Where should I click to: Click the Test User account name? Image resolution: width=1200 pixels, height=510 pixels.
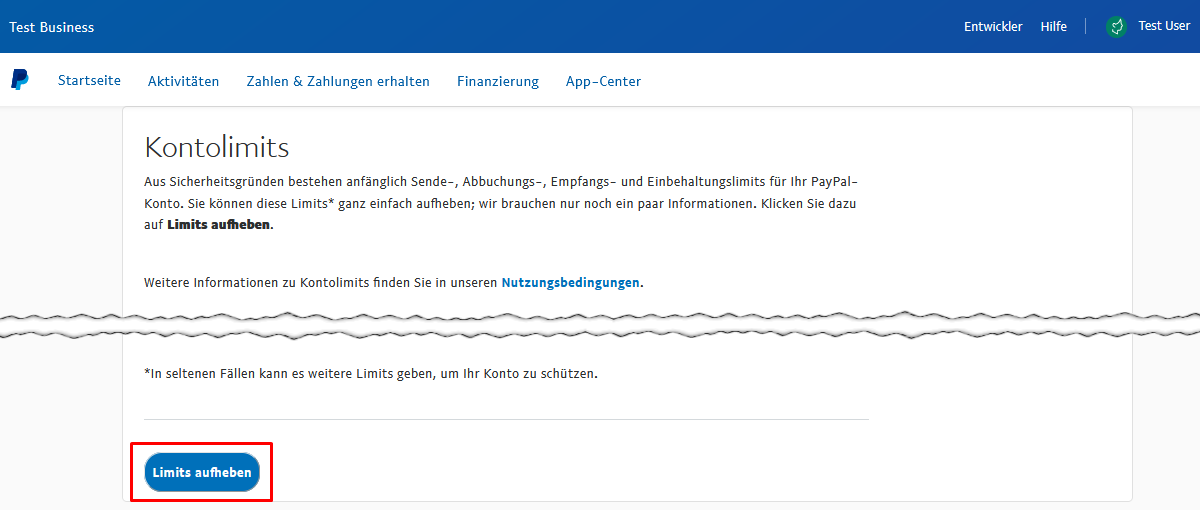coord(1164,26)
